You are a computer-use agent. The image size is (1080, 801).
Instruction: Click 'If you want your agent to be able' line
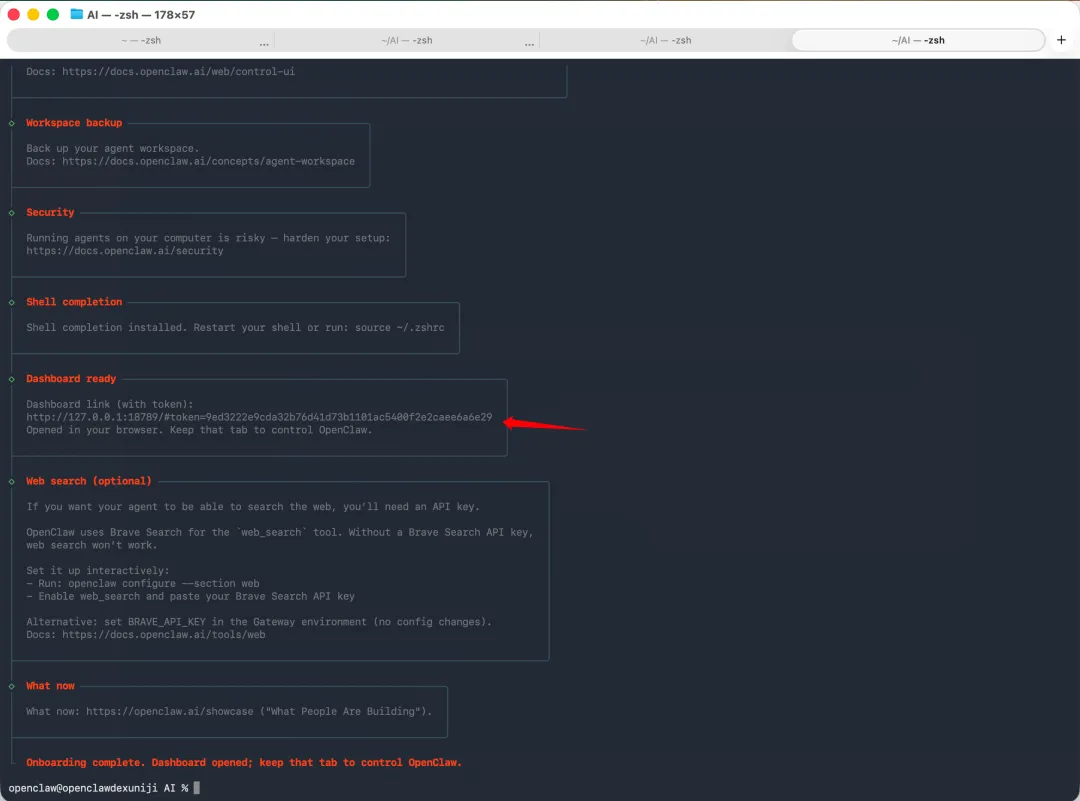pos(253,506)
